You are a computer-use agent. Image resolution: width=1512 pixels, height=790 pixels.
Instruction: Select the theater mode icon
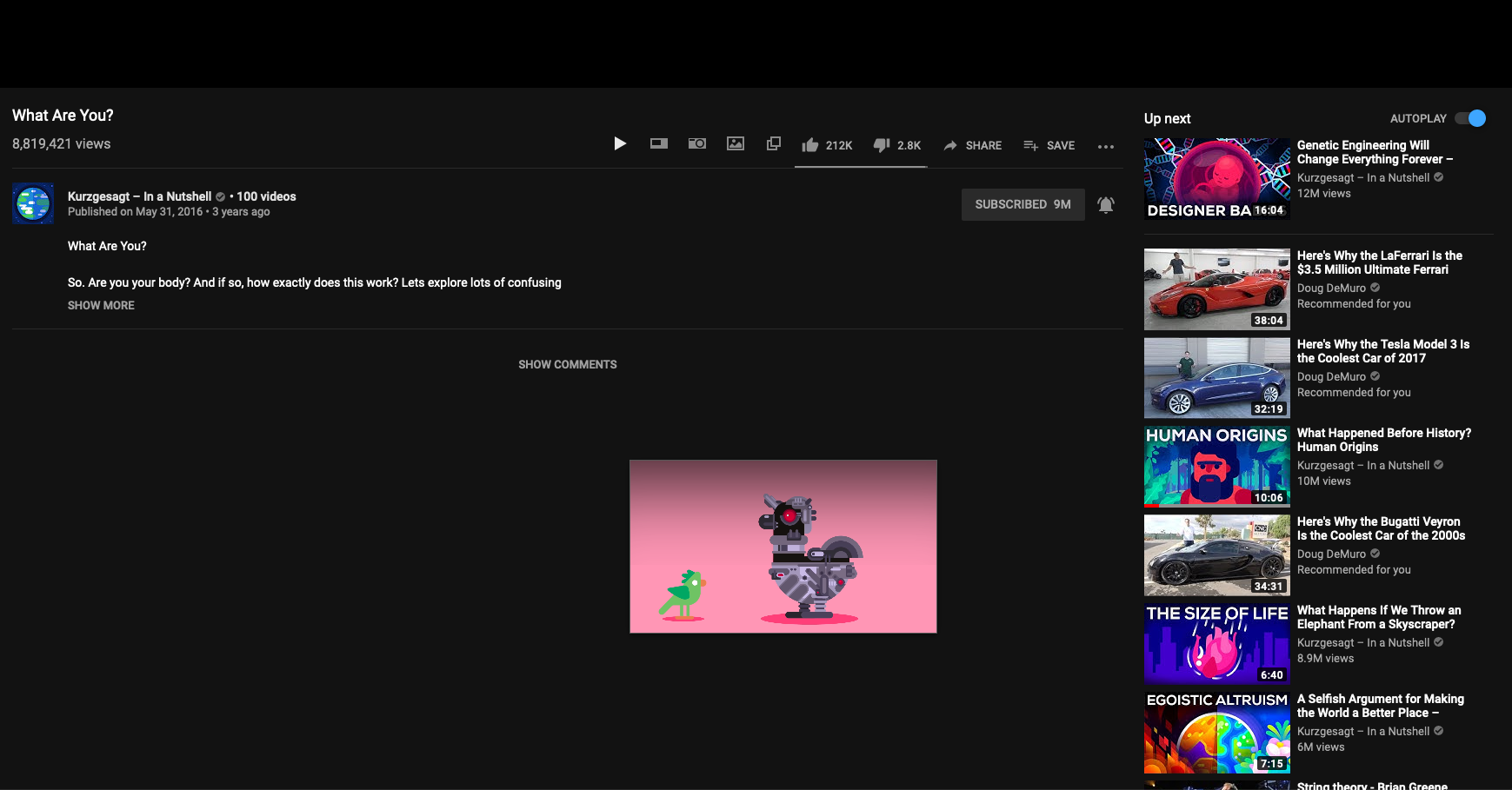click(x=658, y=143)
